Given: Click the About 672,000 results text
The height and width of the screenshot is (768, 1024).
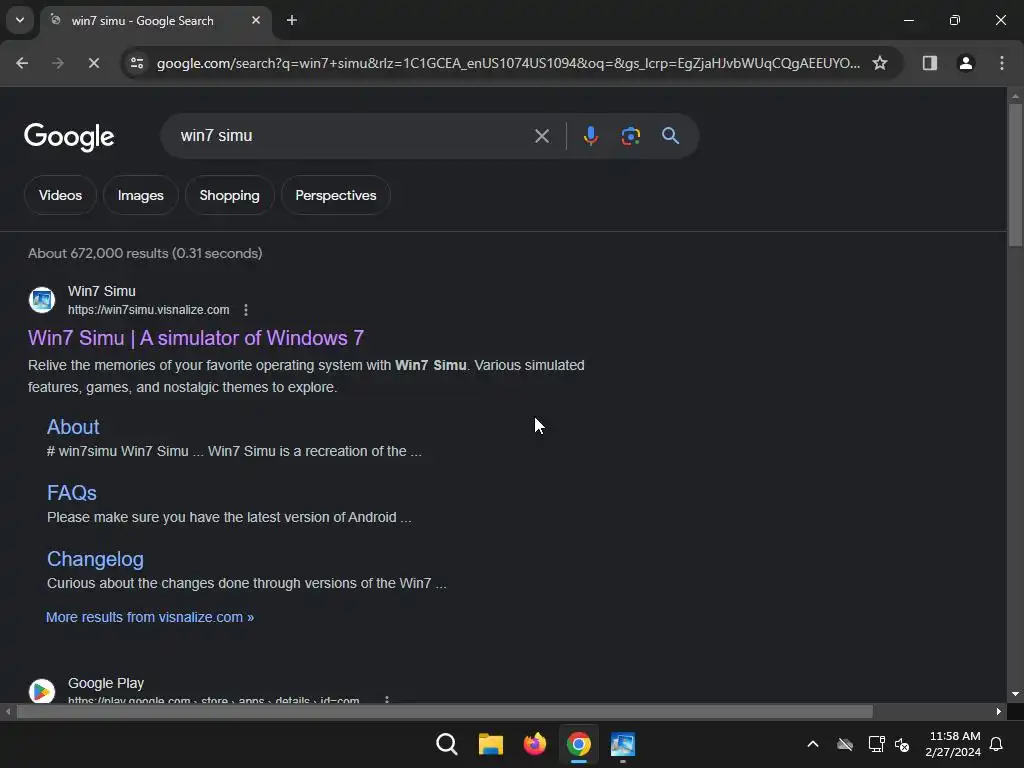Looking at the screenshot, I should pyautogui.click(x=145, y=253).
